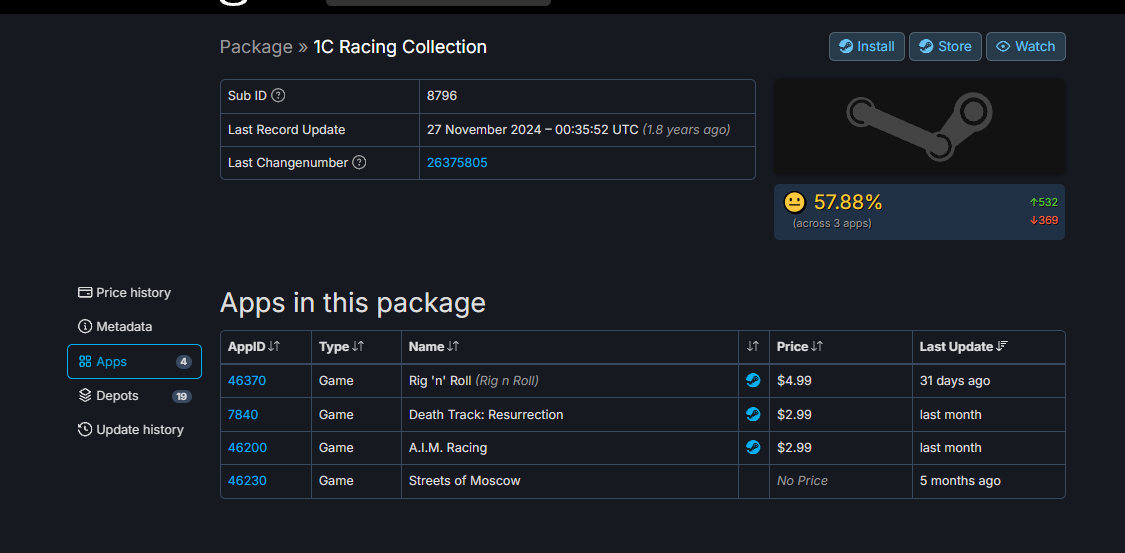The width and height of the screenshot is (1125, 553).
Task: Click the '5 months ago' cell
Action: click(x=988, y=481)
